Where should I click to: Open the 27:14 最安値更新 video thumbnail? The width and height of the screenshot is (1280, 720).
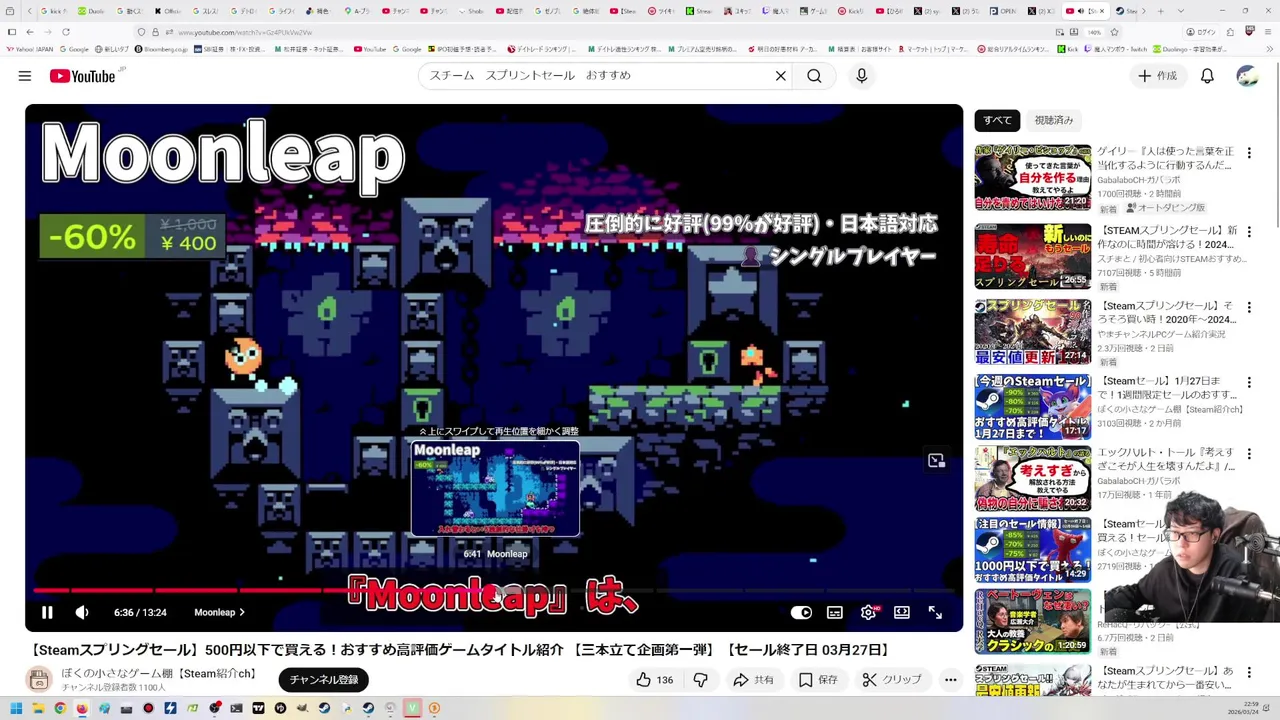1033,331
